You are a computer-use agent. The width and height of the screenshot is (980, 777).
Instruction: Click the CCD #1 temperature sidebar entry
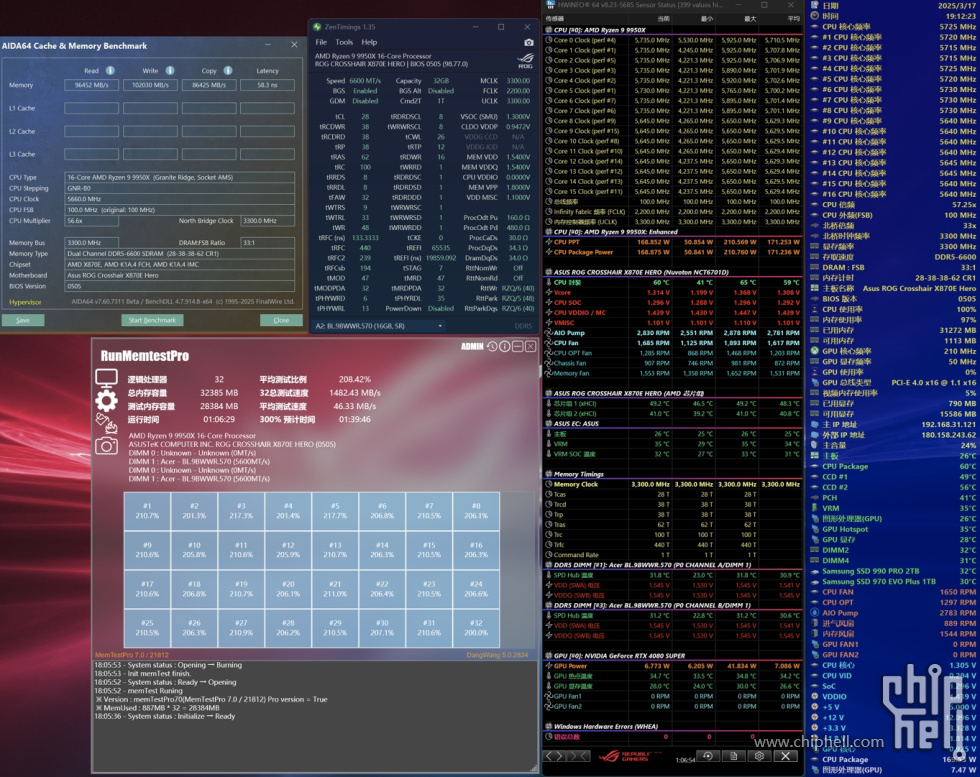pos(893,476)
